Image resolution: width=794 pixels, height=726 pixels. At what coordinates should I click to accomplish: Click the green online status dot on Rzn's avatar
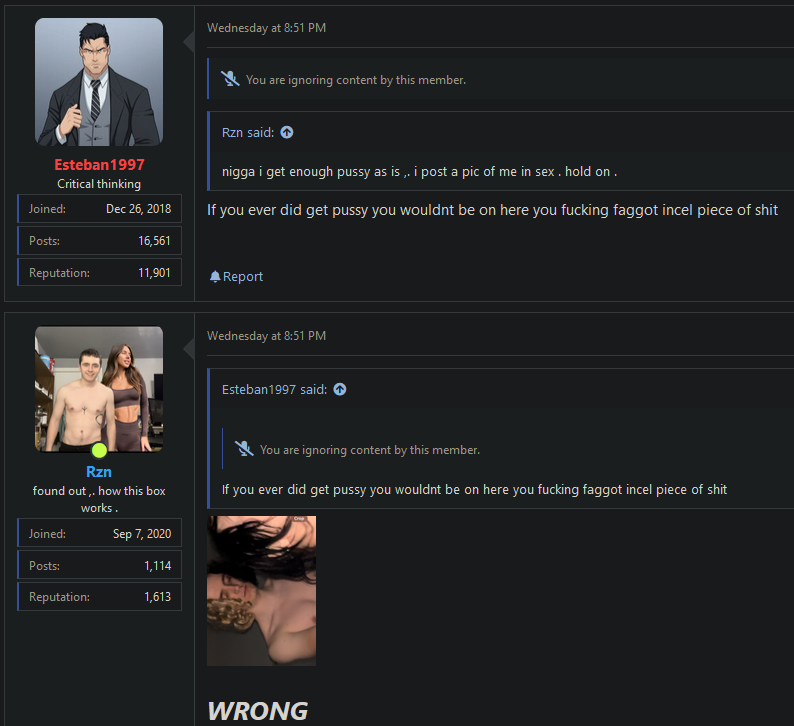pyautogui.click(x=99, y=450)
